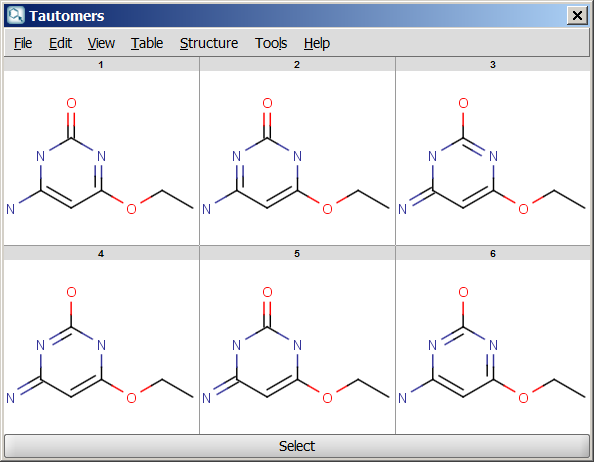Select tautomer structure 2
This screenshot has width=594, height=462.
(x=297, y=158)
